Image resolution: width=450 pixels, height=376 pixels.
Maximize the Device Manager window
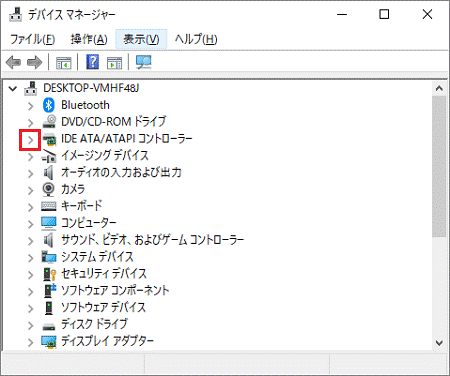pos(384,14)
